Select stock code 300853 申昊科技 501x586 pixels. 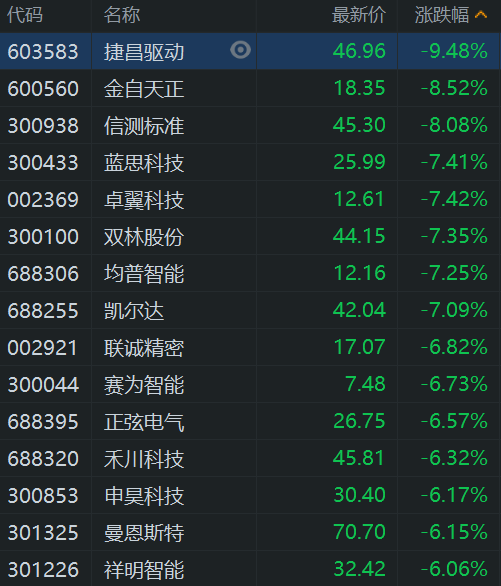pyautogui.click(x=43, y=496)
